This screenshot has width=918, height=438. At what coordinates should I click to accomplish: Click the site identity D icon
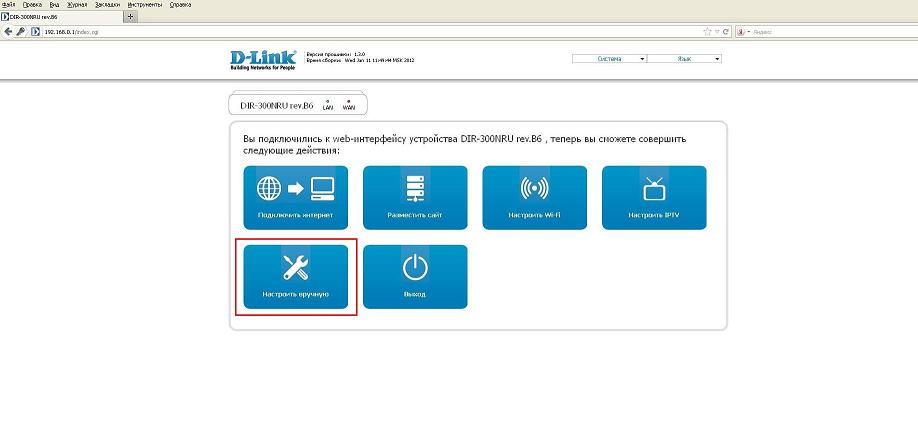[x=35, y=32]
